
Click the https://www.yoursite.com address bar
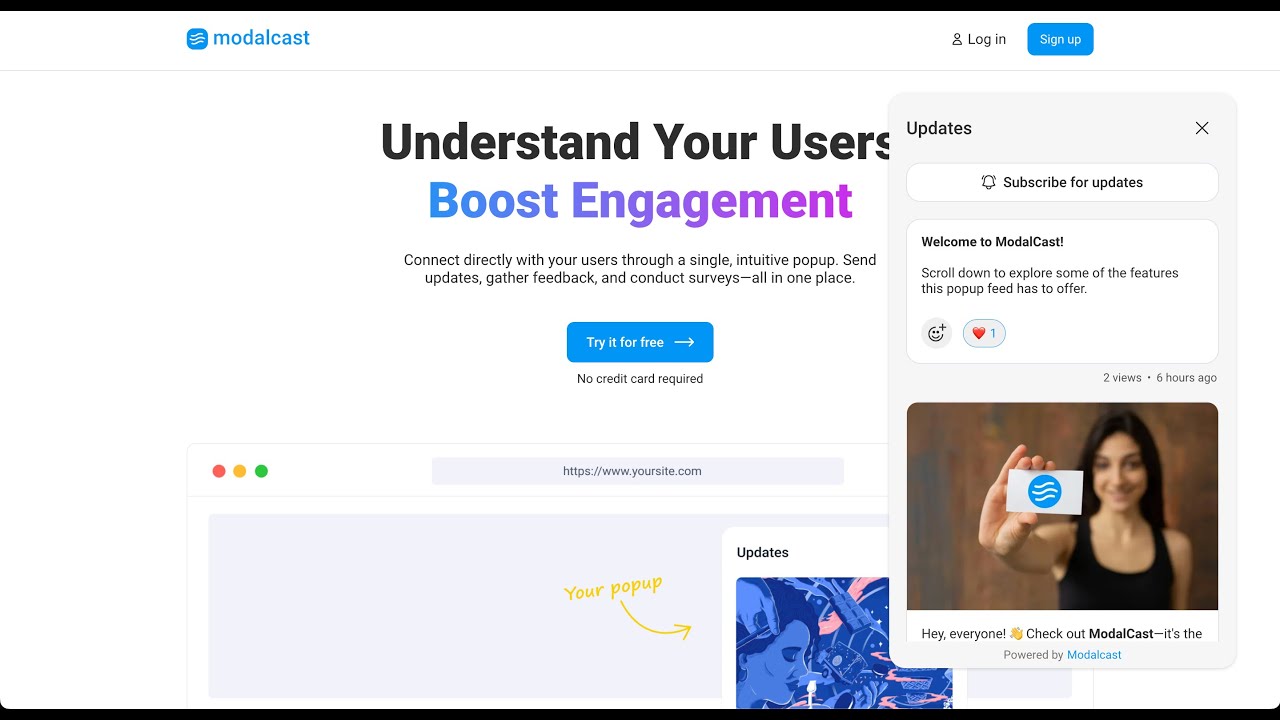pos(638,471)
